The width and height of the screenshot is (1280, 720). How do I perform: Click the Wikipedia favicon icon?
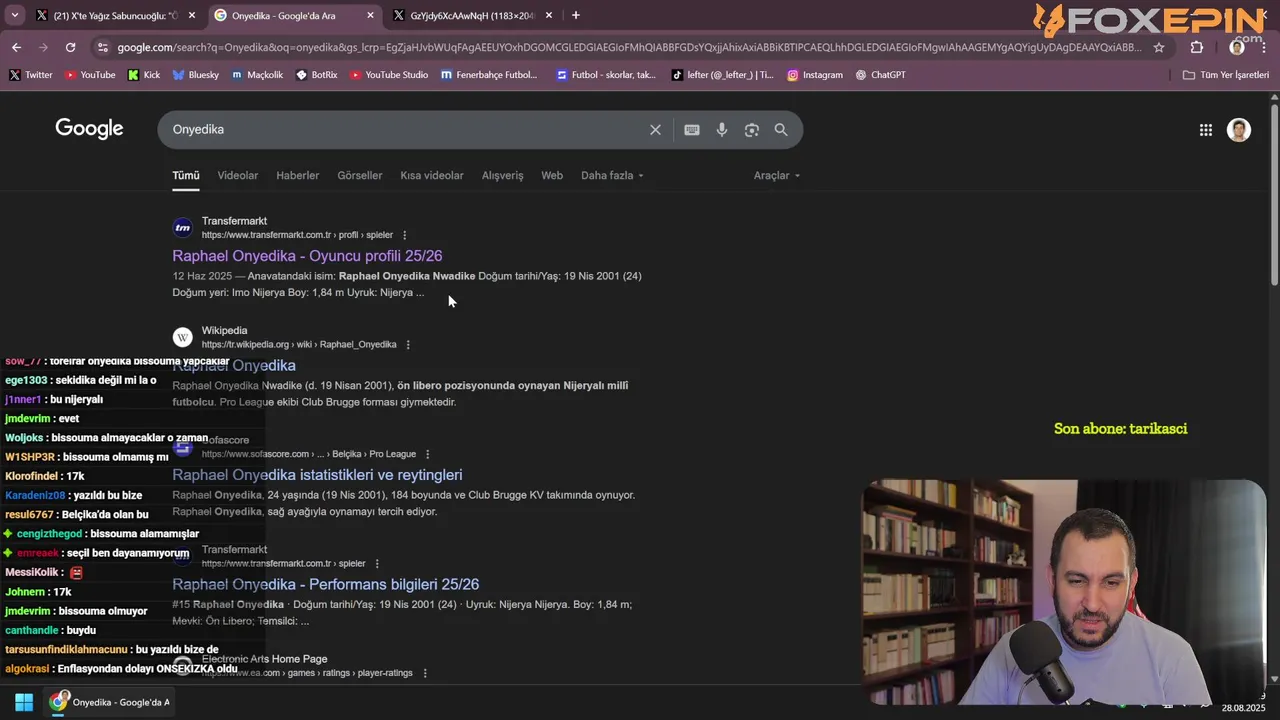pyautogui.click(x=182, y=338)
